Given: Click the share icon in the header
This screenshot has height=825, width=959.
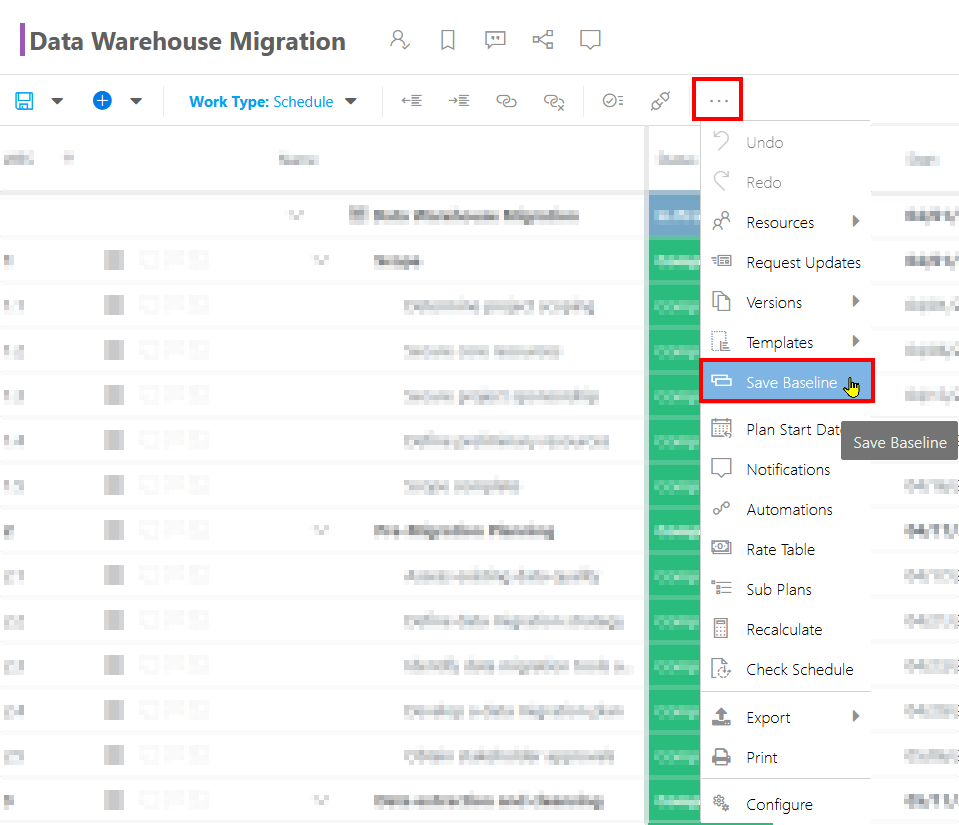Looking at the screenshot, I should click(542, 40).
